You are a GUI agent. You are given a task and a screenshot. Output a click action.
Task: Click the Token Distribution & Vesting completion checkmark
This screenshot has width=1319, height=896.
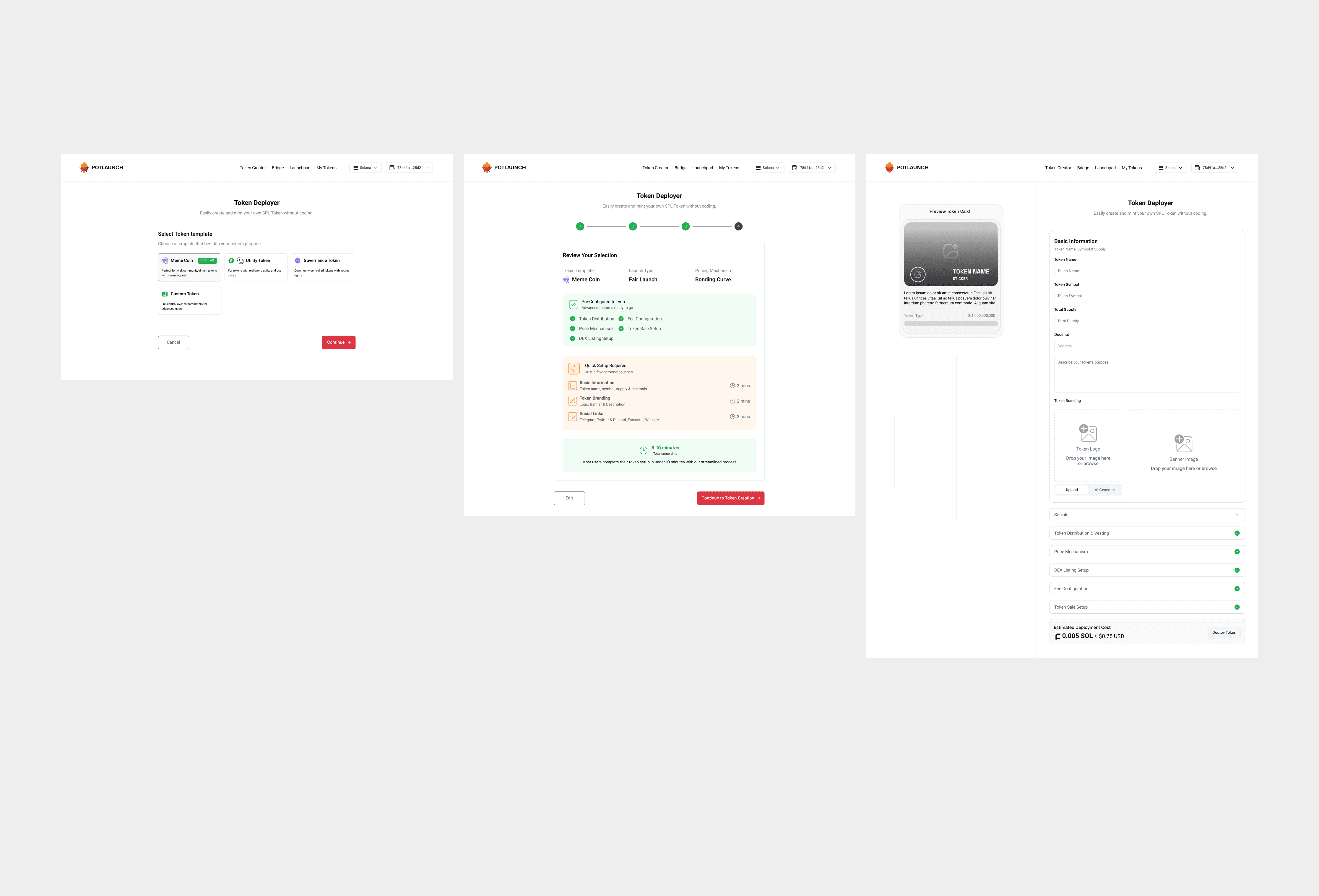tap(1237, 533)
